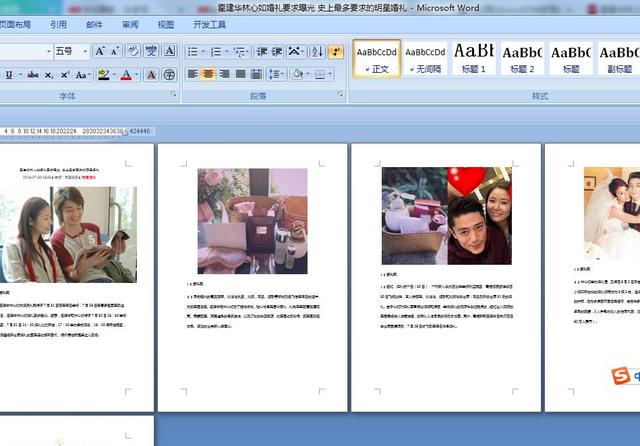Image resolution: width=640 pixels, height=446 pixels.
Task: Click the numbered list icon
Action: (216, 51)
